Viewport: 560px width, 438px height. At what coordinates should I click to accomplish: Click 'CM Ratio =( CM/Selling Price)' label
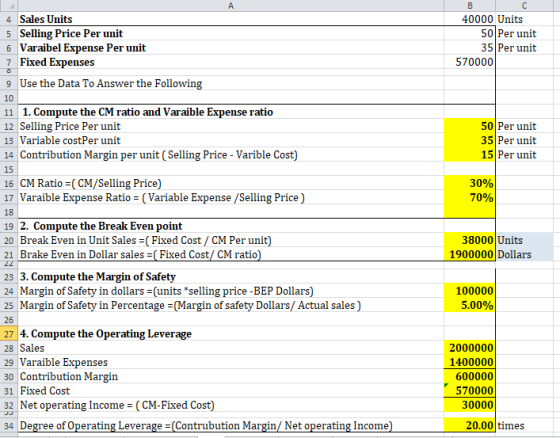pyautogui.click(x=91, y=183)
